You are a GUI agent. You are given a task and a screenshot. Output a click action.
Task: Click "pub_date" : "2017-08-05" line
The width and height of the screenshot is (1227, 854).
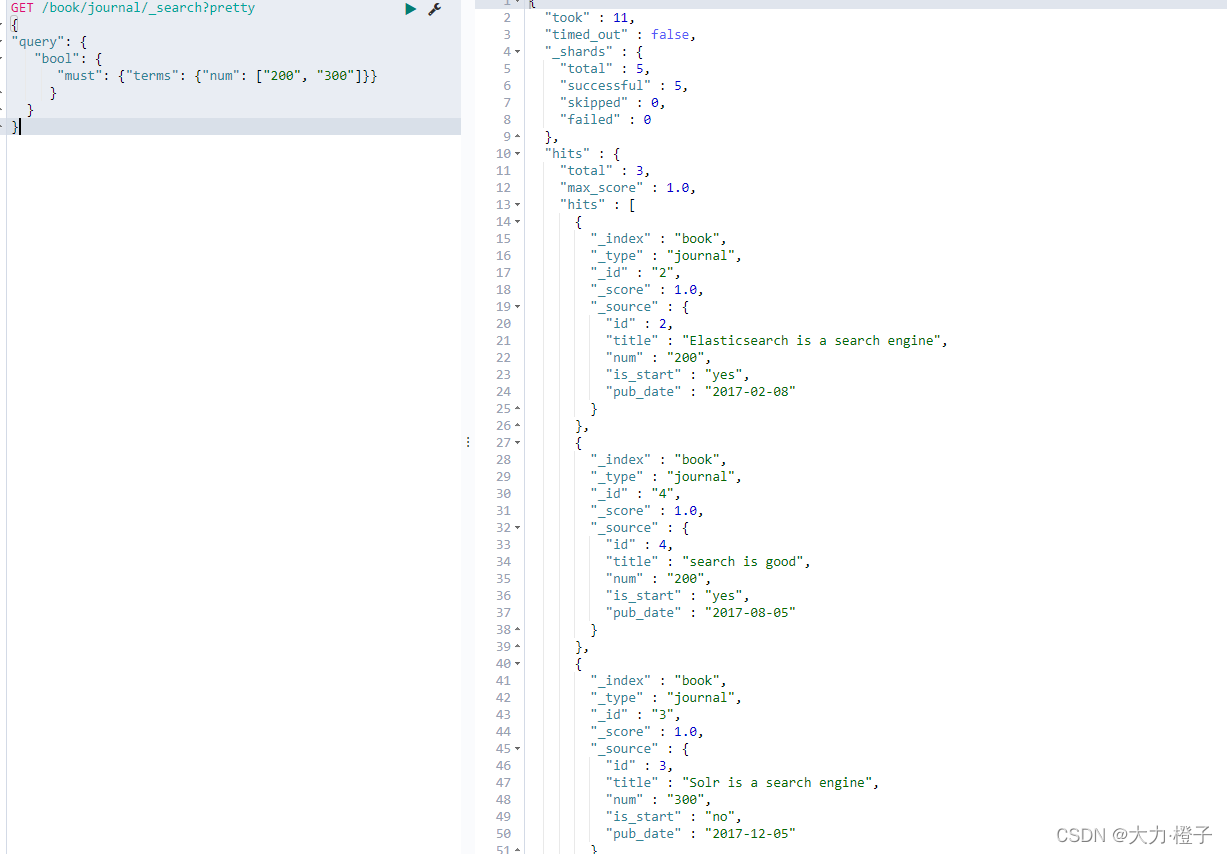(701, 613)
